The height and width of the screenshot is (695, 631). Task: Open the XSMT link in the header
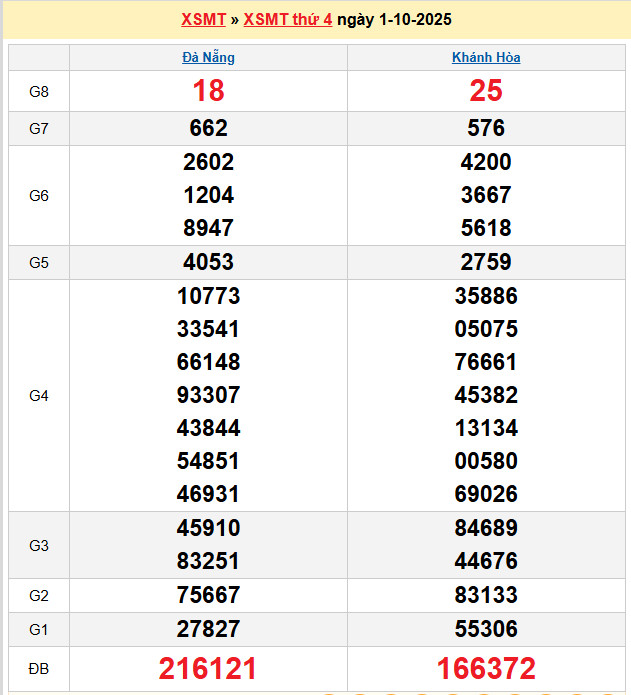[x=203, y=20]
